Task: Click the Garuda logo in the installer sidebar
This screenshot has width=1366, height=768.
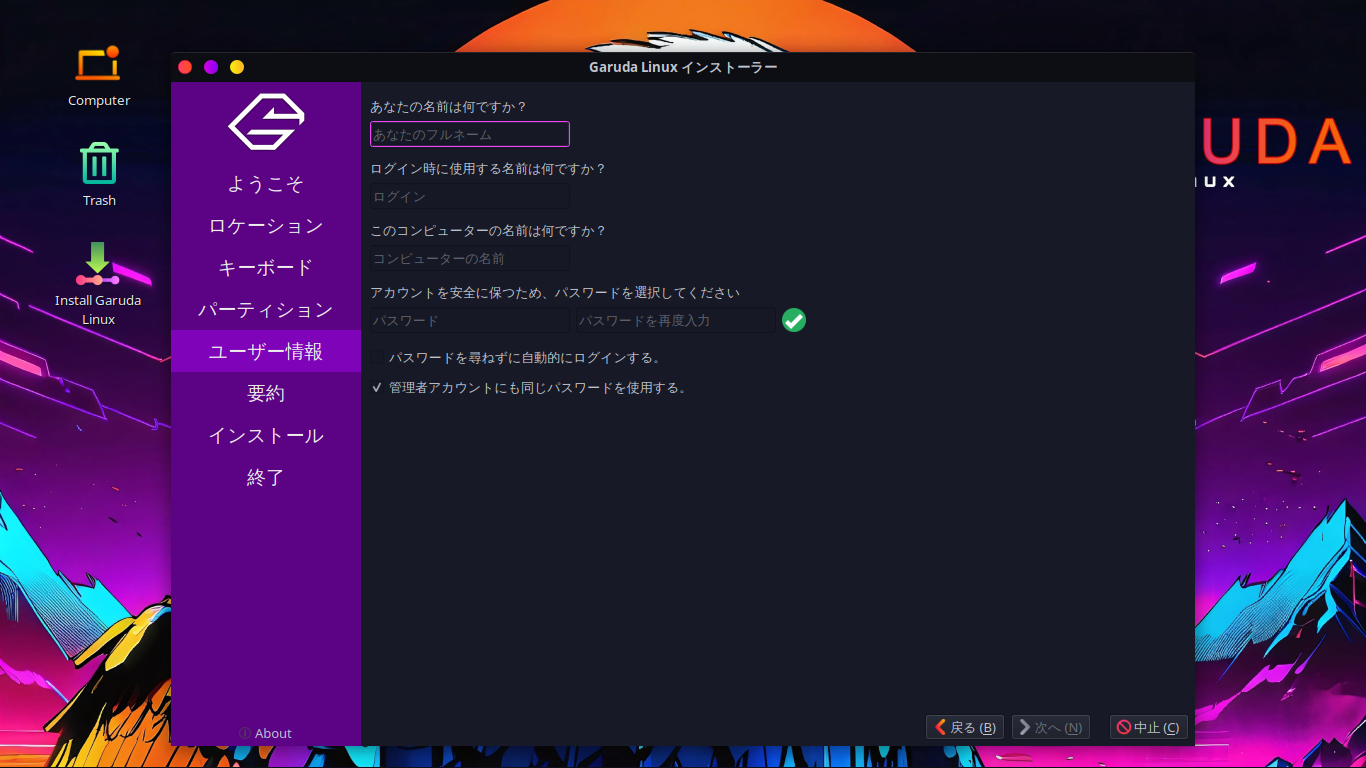Action: 266,122
